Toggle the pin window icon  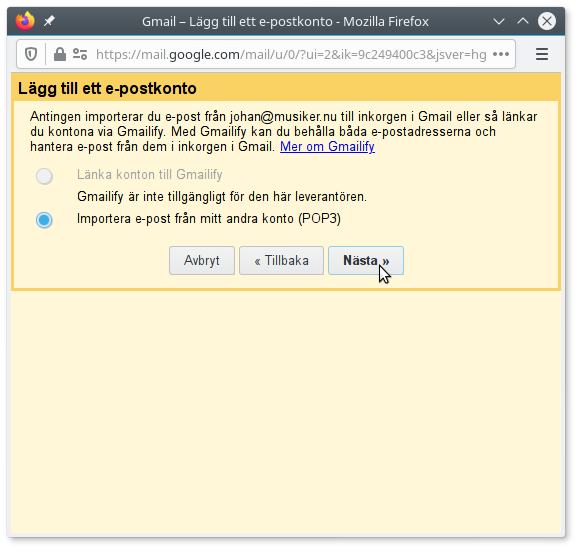(x=49, y=21)
